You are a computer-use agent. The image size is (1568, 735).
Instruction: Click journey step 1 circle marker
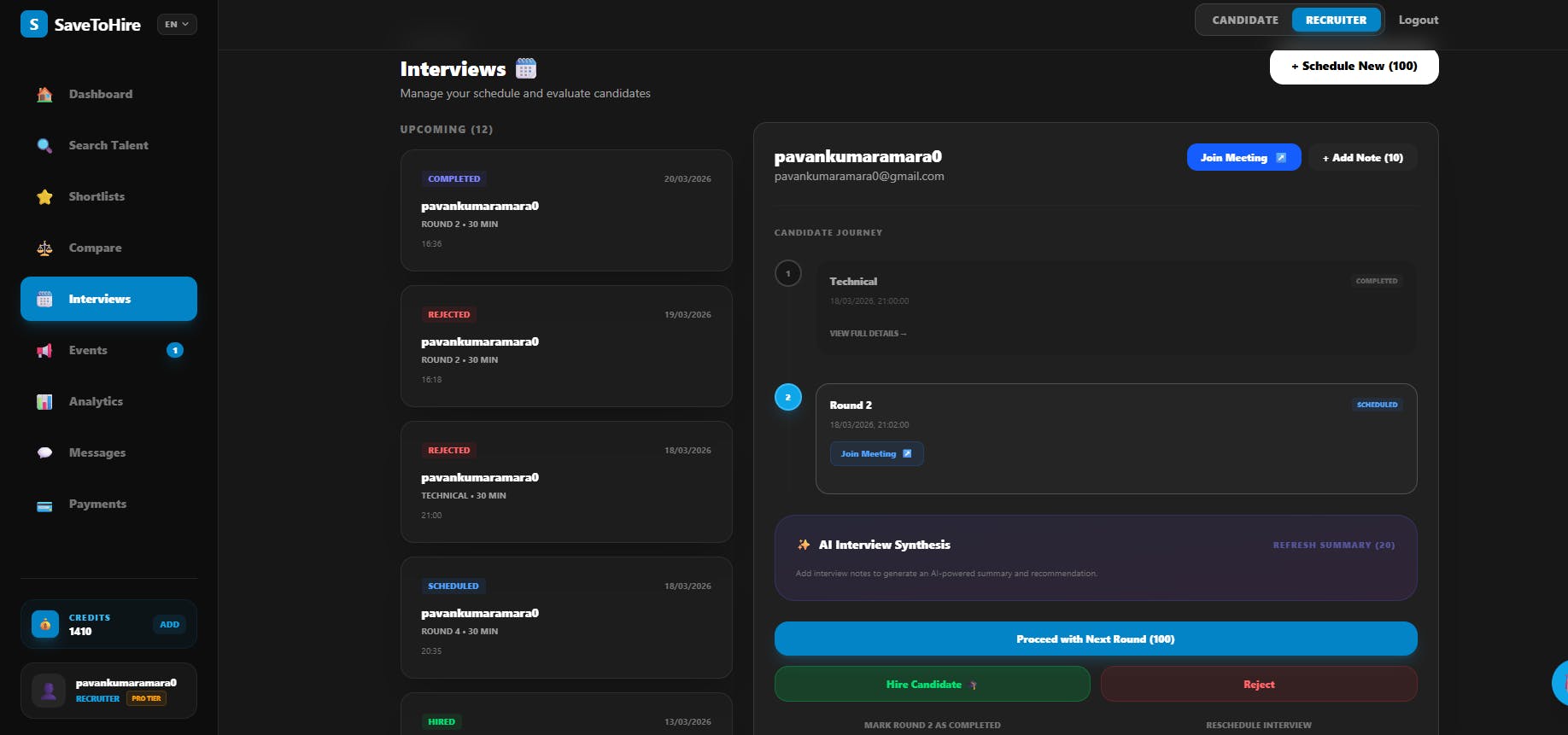click(787, 273)
